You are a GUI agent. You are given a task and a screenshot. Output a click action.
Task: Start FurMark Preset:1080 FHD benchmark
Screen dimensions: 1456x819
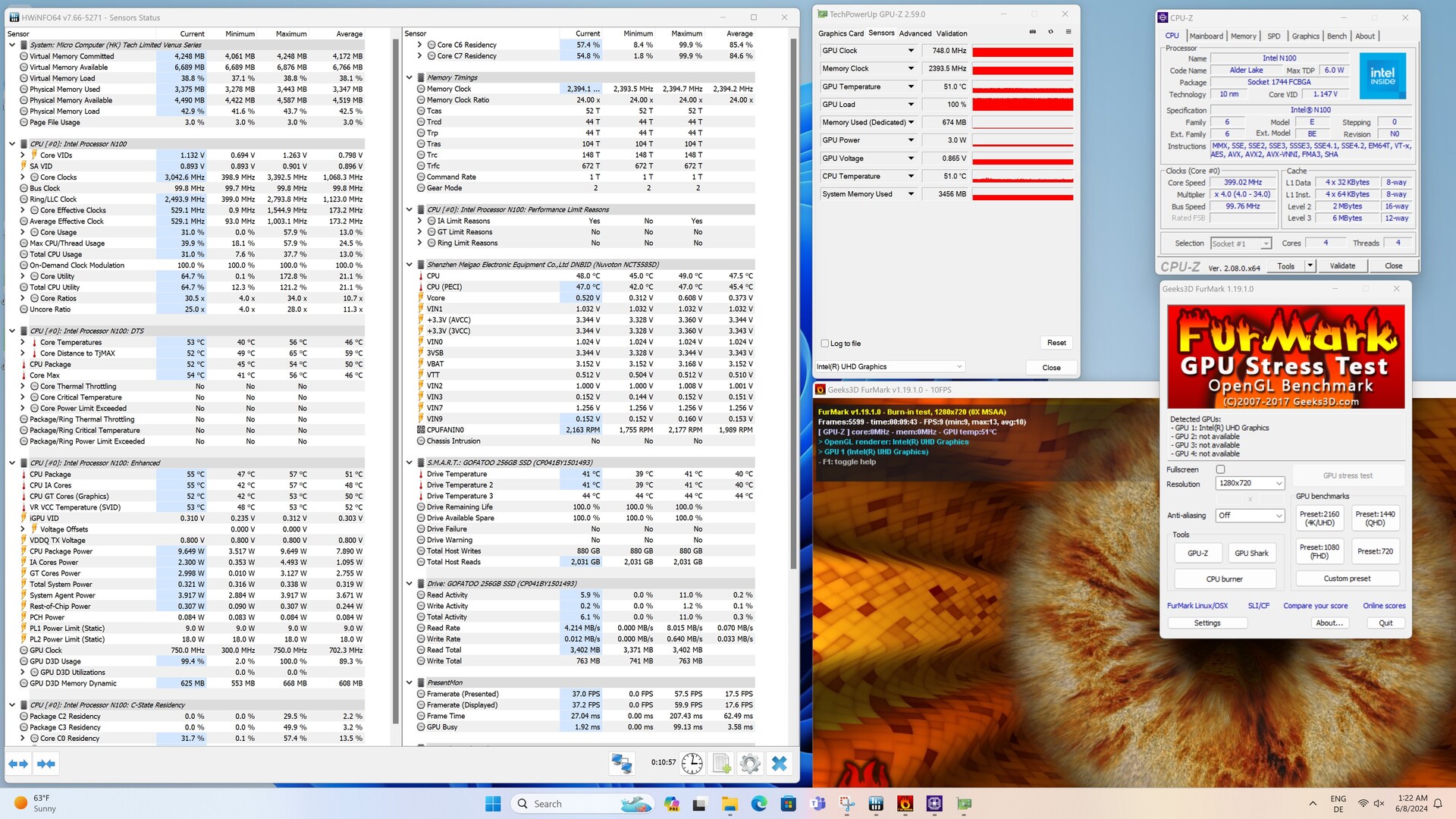tap(1319, 551)
